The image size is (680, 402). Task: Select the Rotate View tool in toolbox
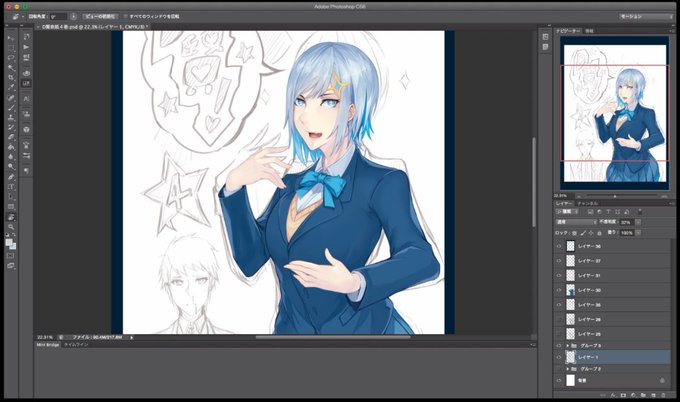pos(11,217)
